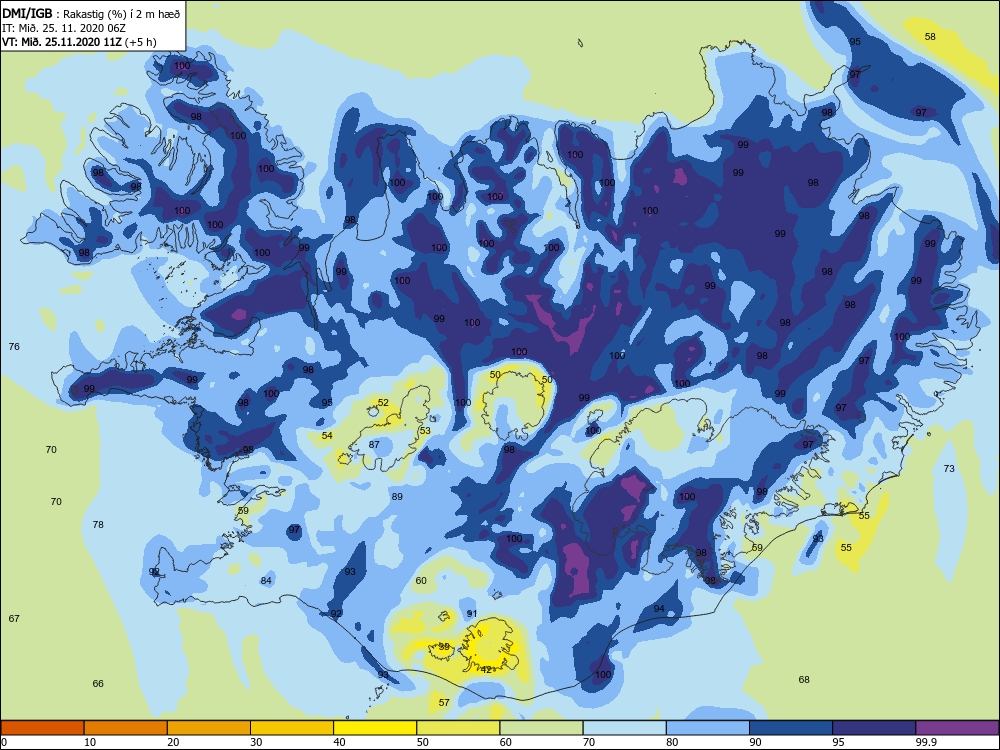Click the humidity value '87' on the map
The width and height of the screenshot is (1000, 750).
point(374,445)
